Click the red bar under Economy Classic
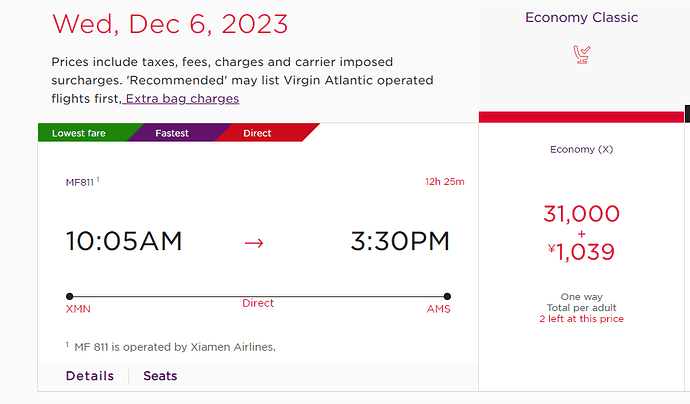The image size is (690, 404). (x=581, y=117)
